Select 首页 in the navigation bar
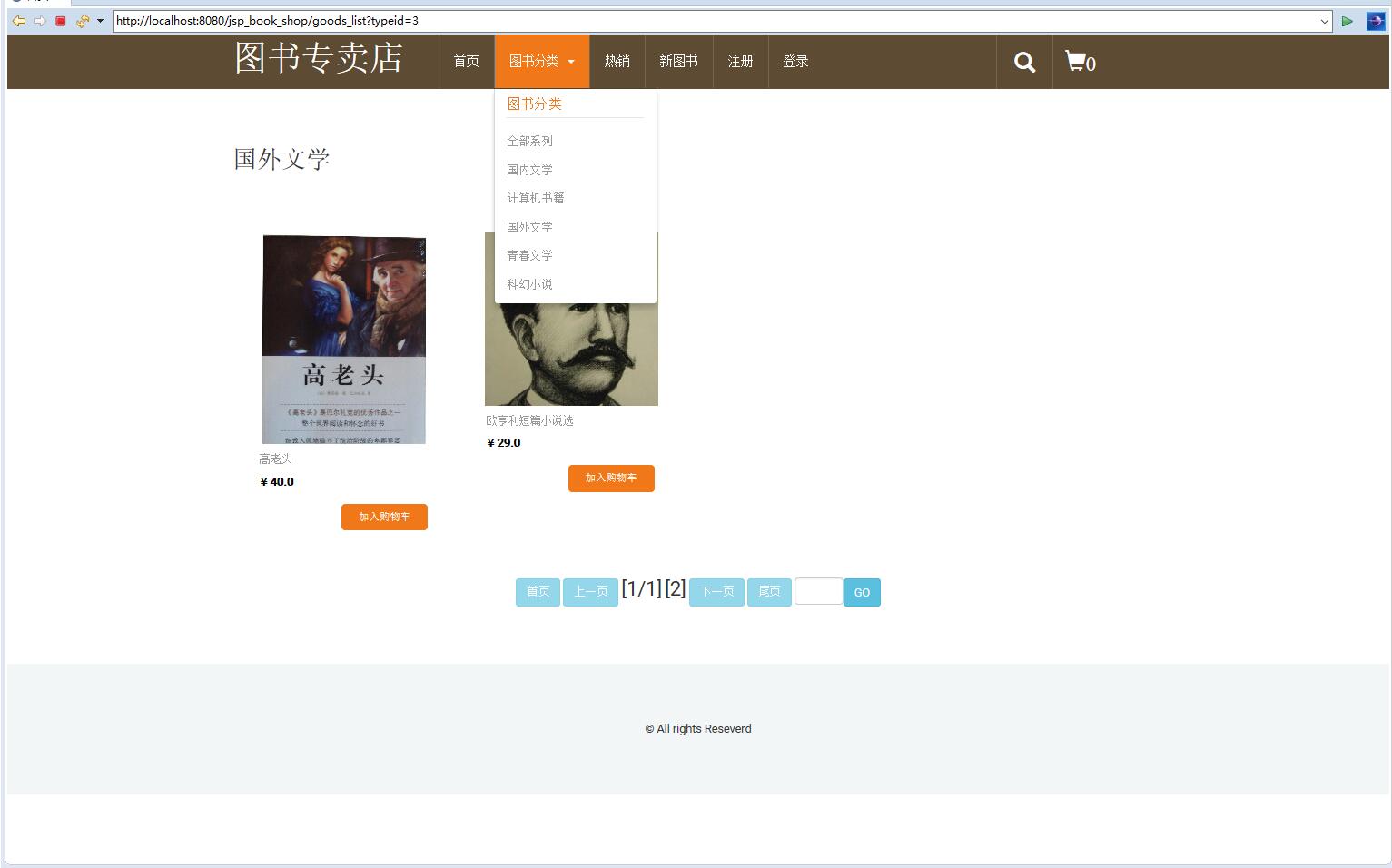 tap(466, 61)
